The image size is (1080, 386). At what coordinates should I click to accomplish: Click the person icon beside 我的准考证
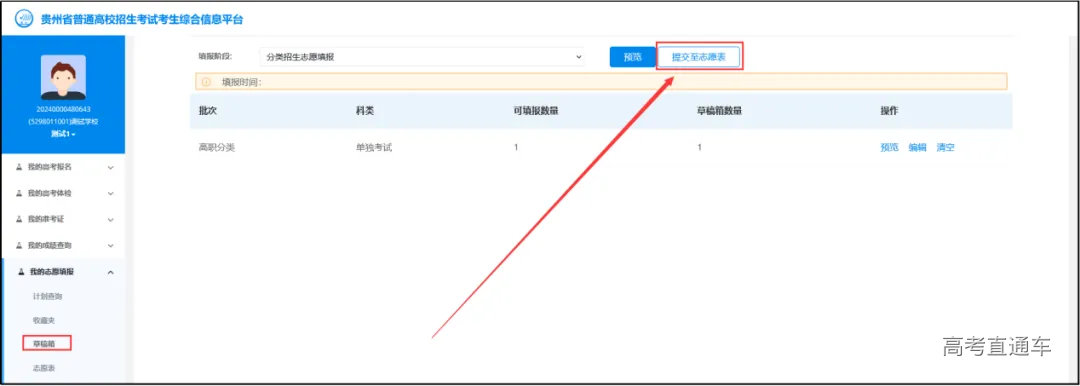coord(19,219)
